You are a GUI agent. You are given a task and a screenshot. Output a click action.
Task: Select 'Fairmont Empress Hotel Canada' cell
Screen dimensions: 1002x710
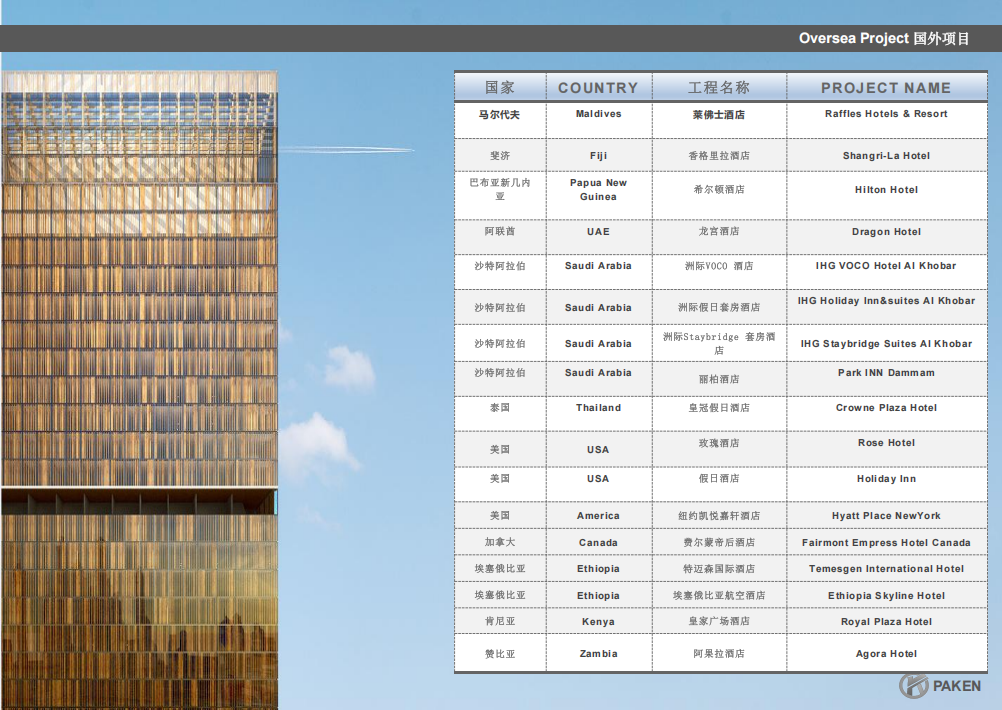[886, 542]
